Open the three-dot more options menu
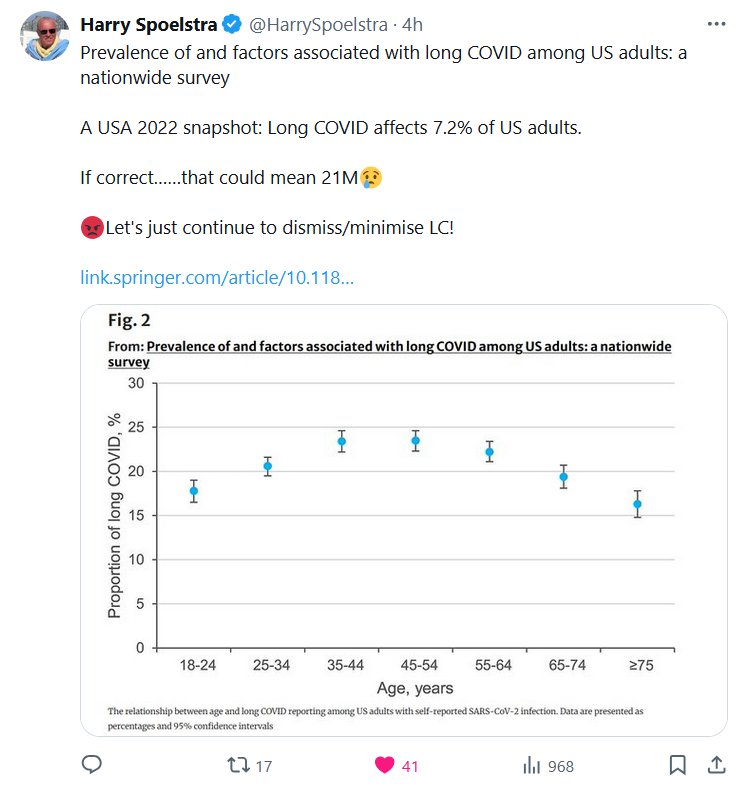This screenshot has width=742, height=790. pos(716,23)
